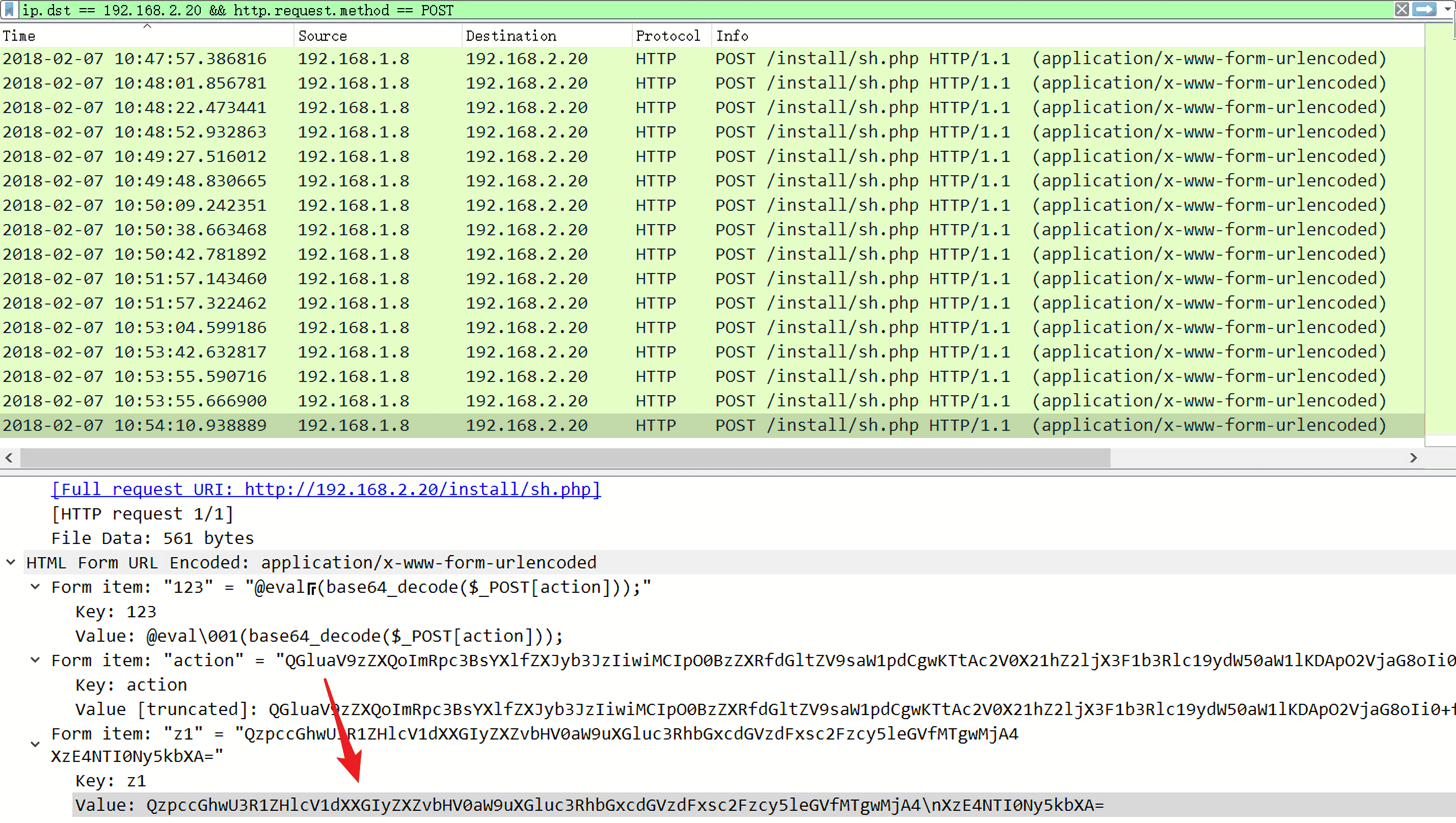Collapse the Form item "z1" node
1456x823 pixels.
tap(35, 745)
